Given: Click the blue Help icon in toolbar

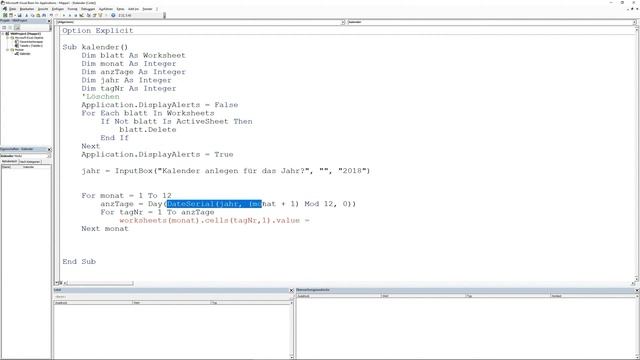Looking at the screenshot, I should coord(113,15).
